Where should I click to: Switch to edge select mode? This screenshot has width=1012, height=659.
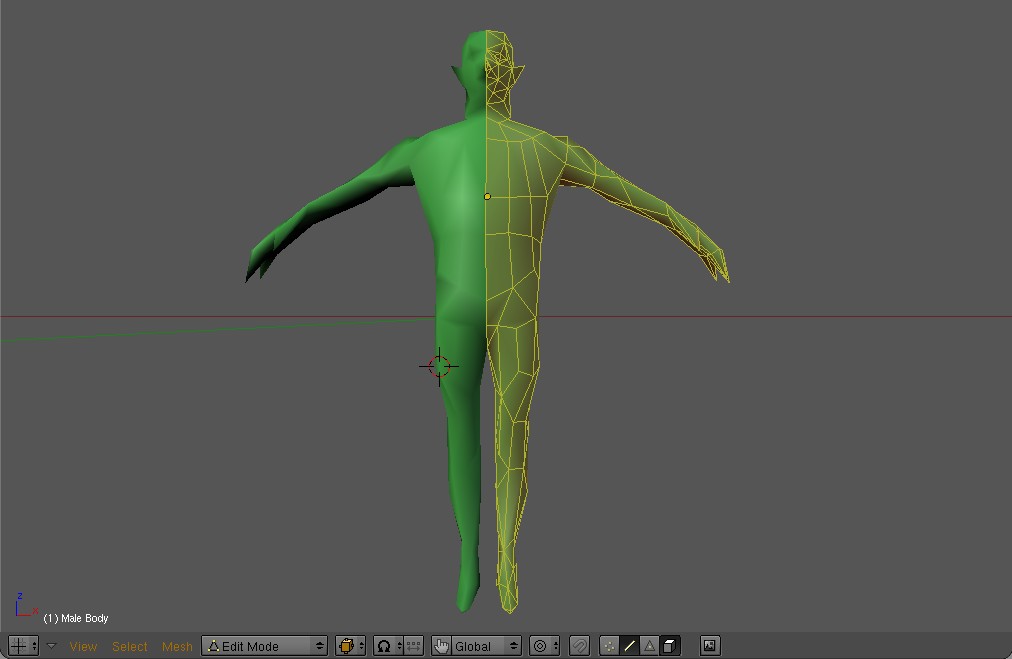[629, 645]
